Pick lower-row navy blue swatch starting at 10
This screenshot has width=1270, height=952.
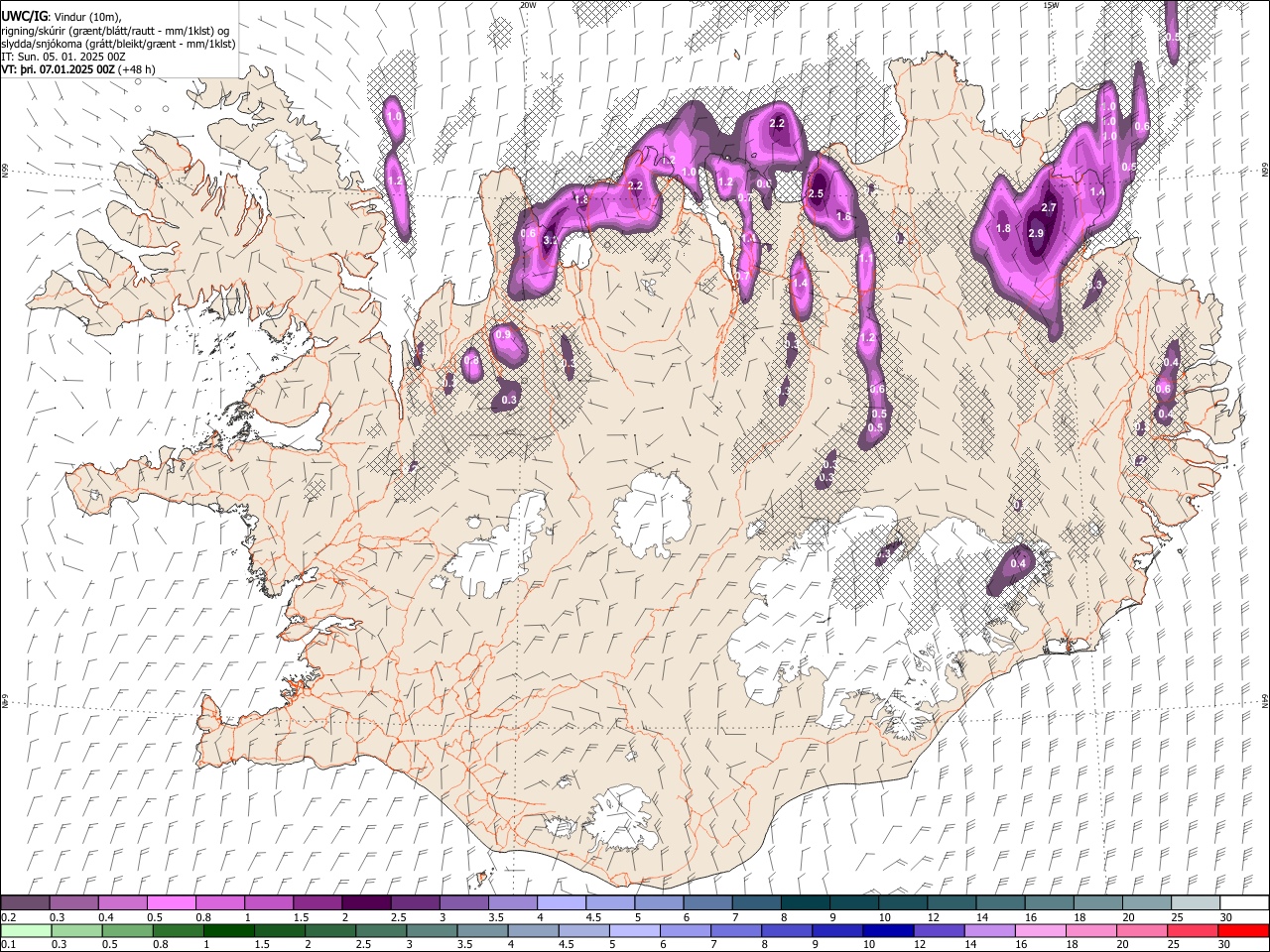[886, 930]
